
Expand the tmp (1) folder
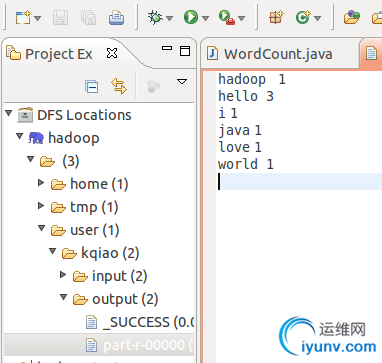click(41, 206)
